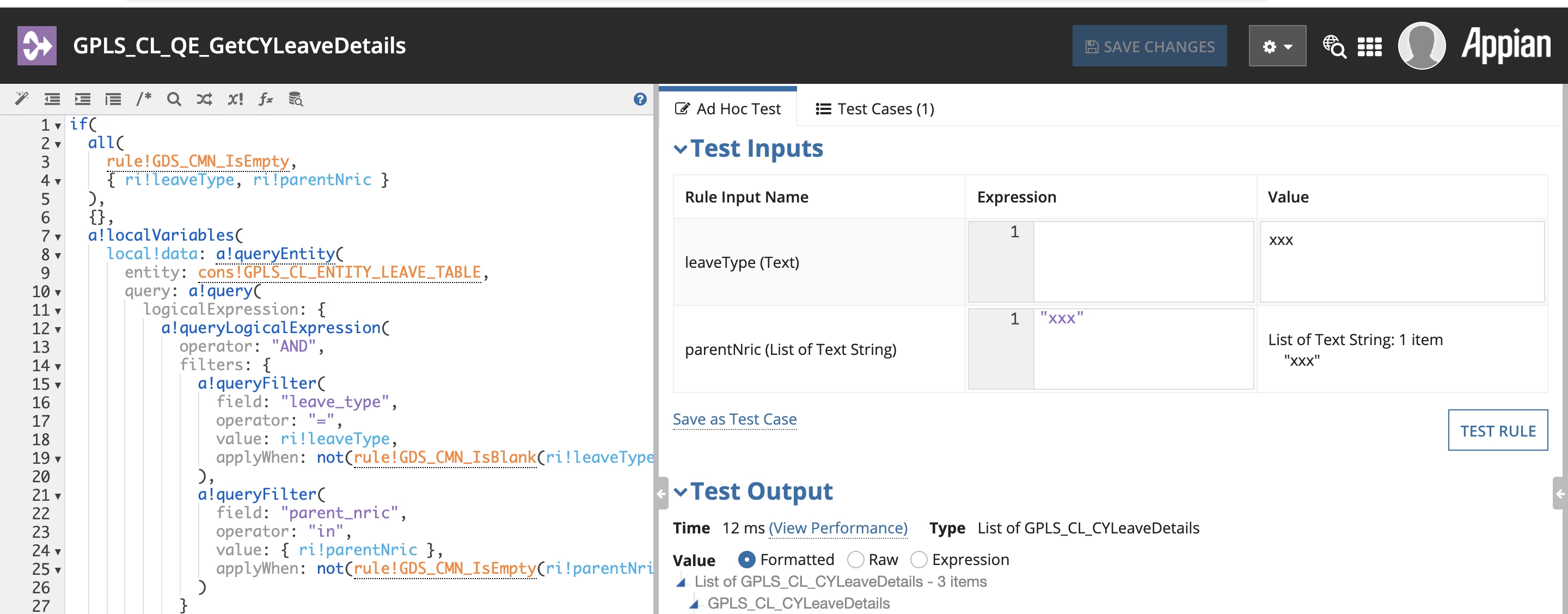
Task: Open expression editor help icon
Action: (x=640, y=99)
